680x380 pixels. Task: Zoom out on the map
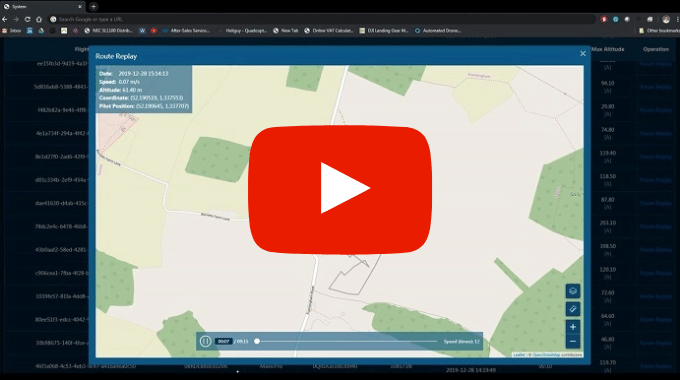pos(573,342)
